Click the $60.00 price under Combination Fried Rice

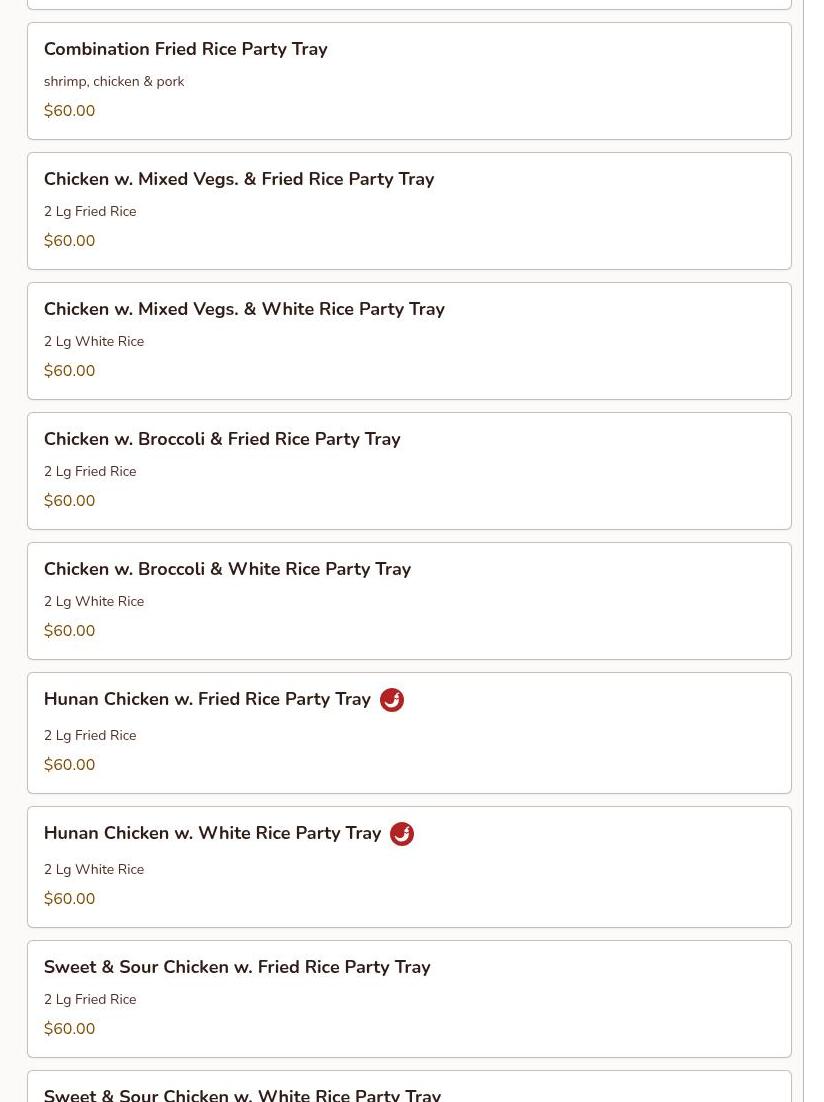[x=70, y=110]
